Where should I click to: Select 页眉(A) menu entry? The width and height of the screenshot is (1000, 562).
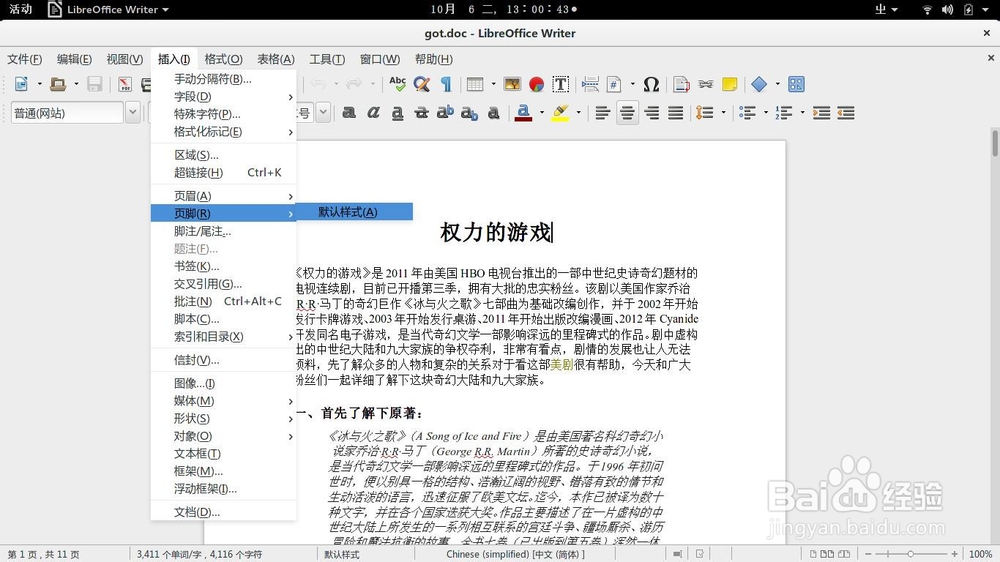tap(223, 196)
